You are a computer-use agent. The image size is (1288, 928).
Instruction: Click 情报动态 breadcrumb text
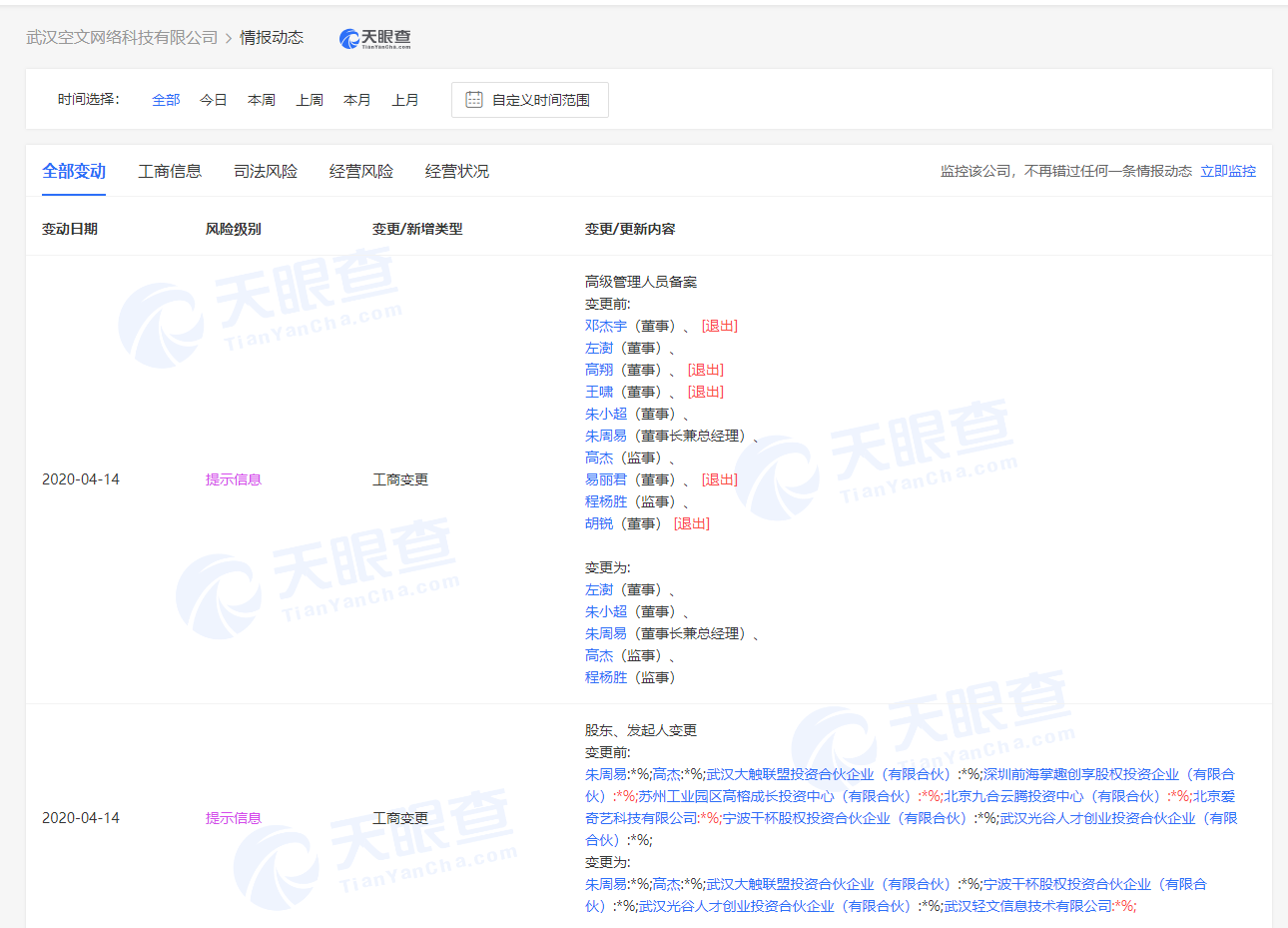coord(272,37)
